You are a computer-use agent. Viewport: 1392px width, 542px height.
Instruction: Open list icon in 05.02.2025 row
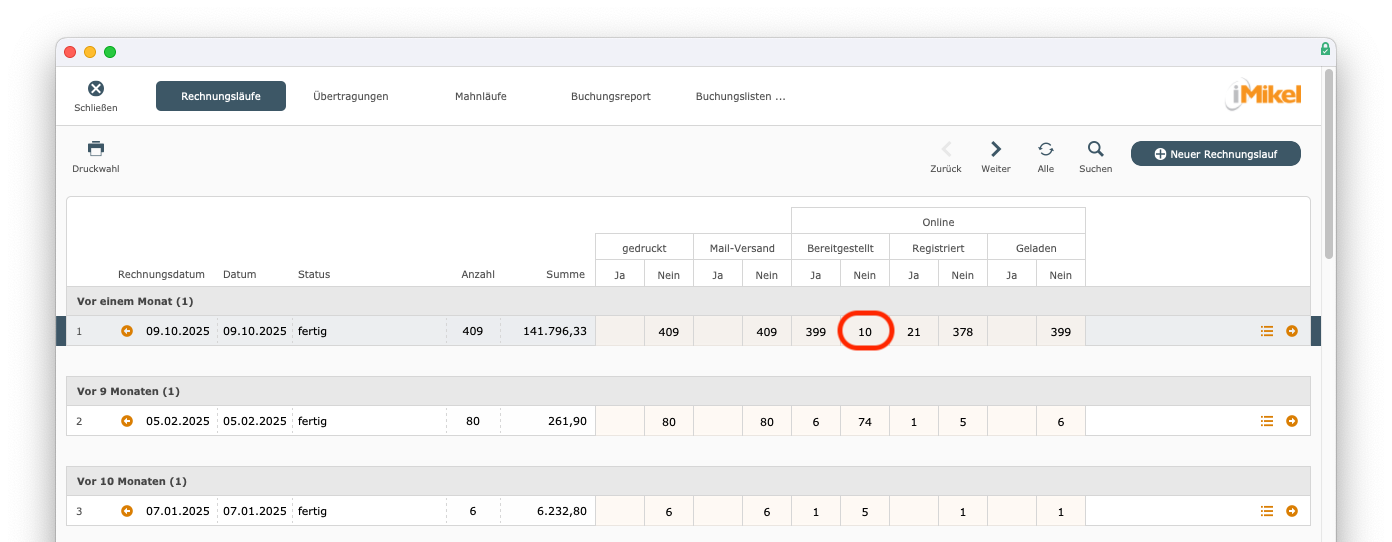pos(1267,421)
